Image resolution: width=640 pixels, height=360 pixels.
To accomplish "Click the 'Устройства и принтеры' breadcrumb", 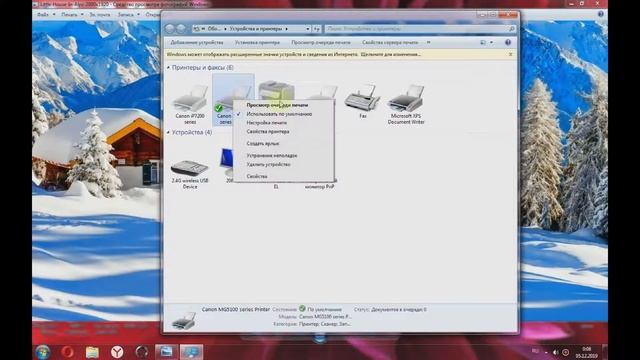I will click(256, 29).
